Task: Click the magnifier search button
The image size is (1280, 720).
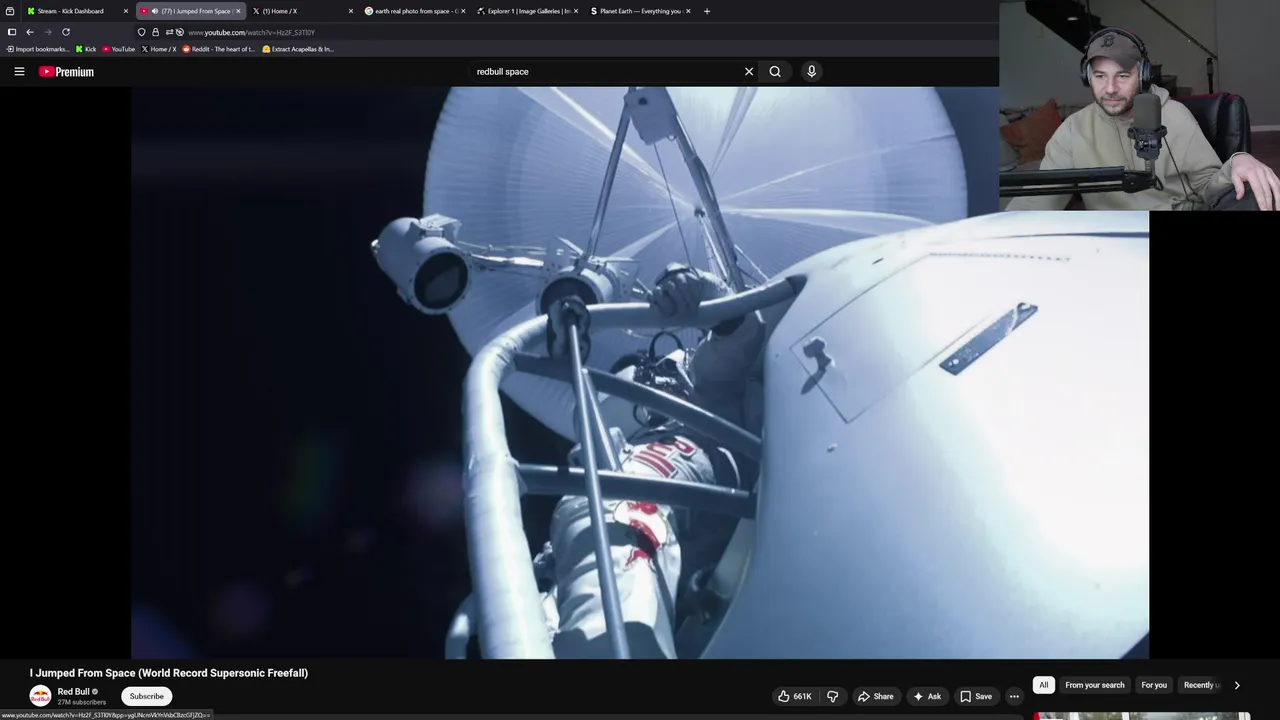Action: [x=775, y=71]
